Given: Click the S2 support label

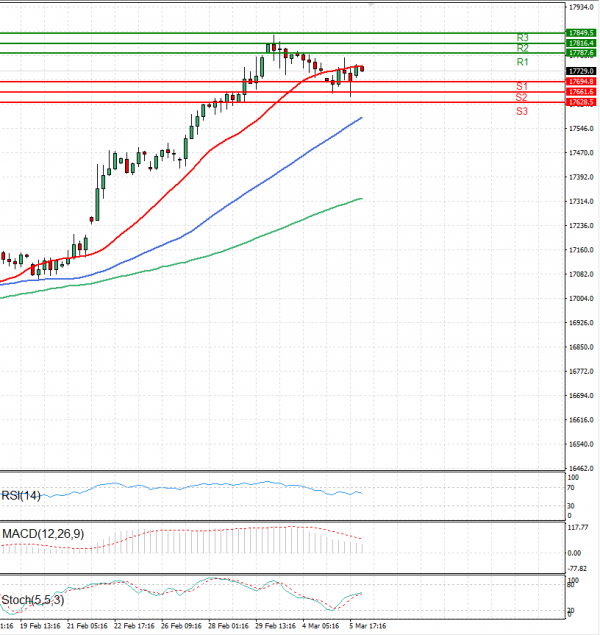Looking at the screenshot, I should pyautogui.click(x=521, y=97).
